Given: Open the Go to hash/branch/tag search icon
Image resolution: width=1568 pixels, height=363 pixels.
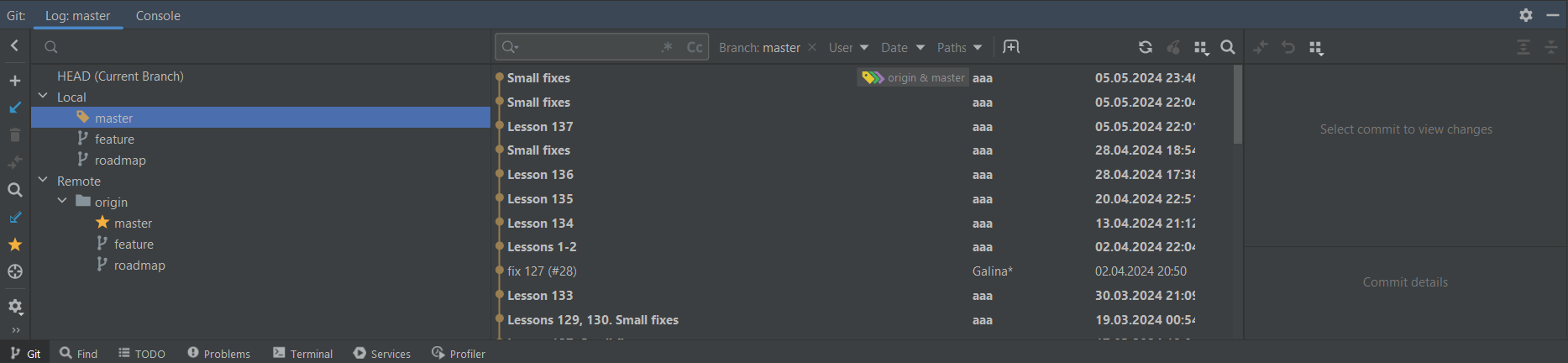Looking at the screenshot, I should (x=1228, y=47).
